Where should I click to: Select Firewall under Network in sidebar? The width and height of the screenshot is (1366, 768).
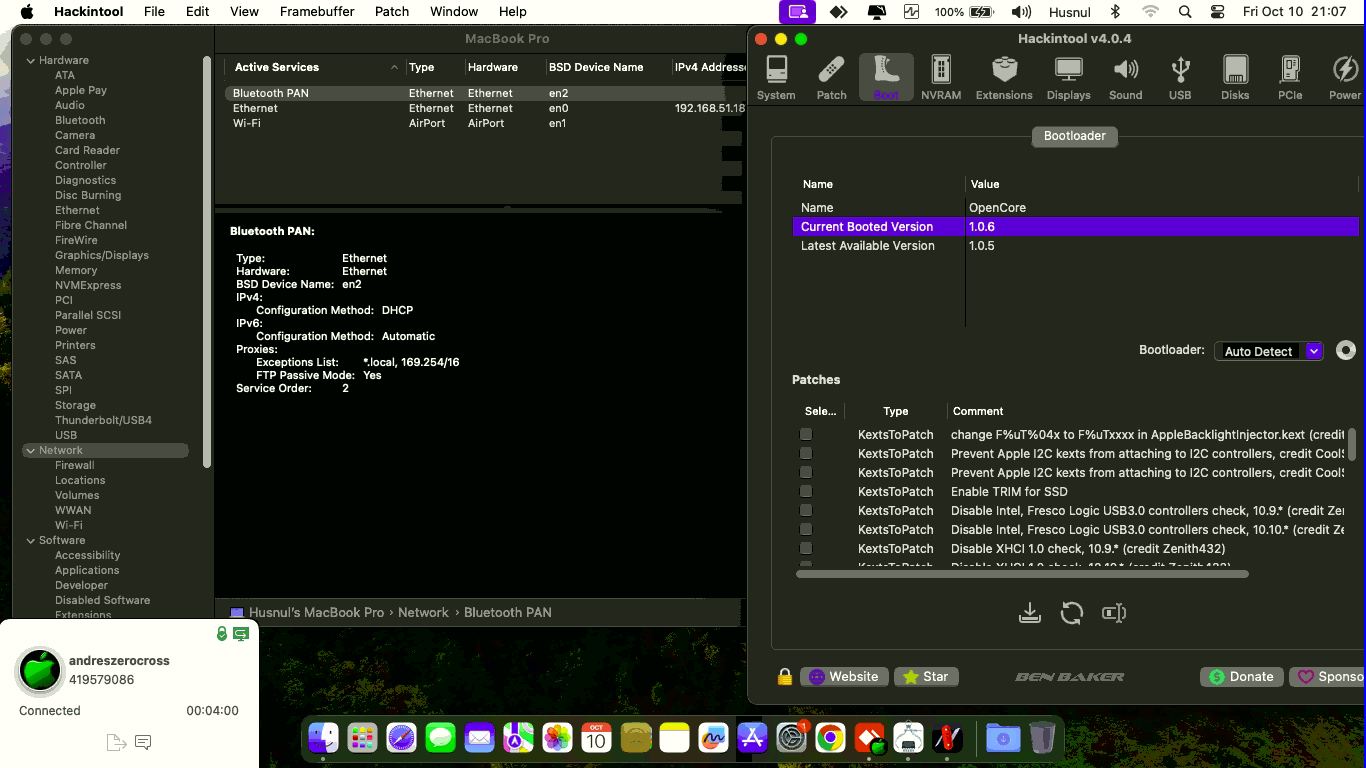pyautogui.click(x=75, y=465)
